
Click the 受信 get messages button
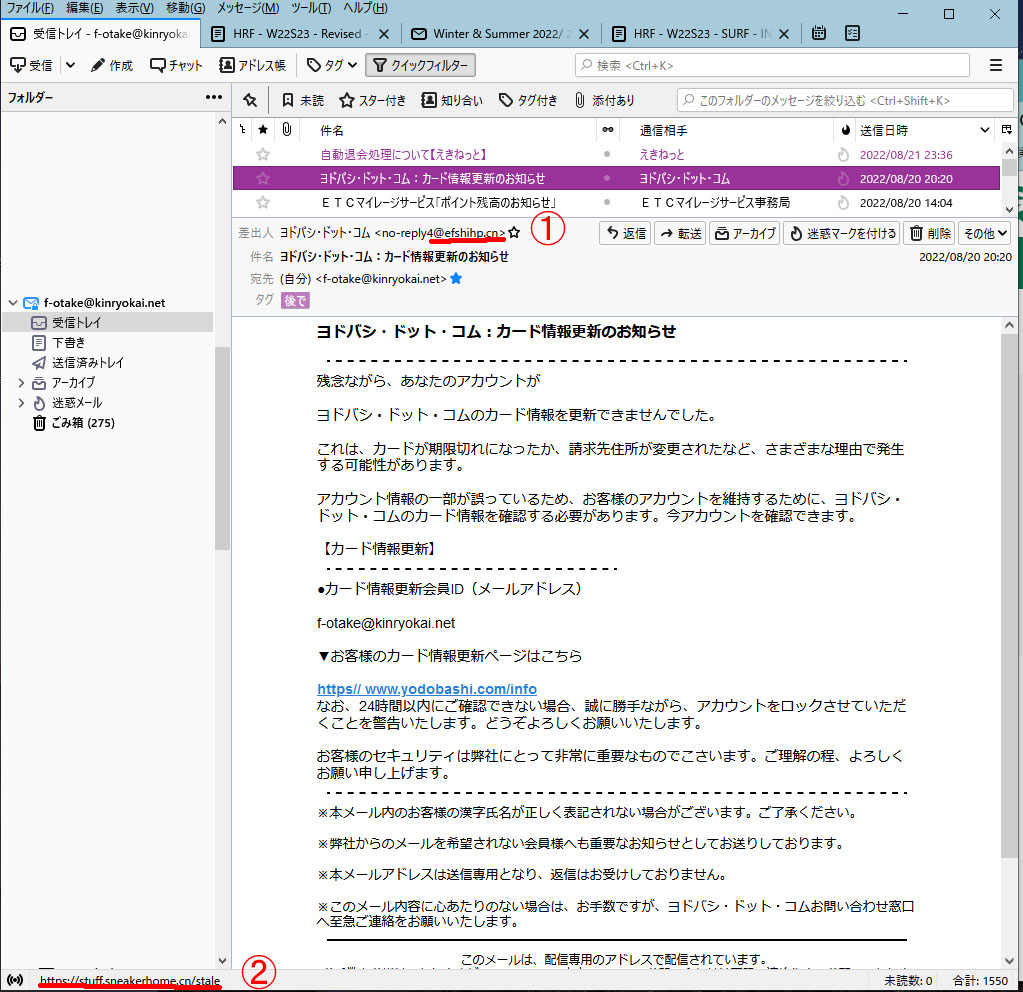[x=31, y=65]
